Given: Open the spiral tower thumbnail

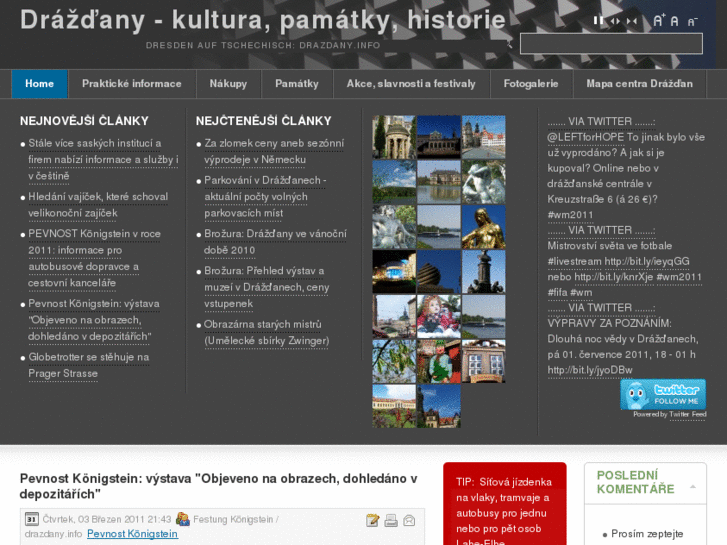Looking at the screenshot, I should (439, 272).
